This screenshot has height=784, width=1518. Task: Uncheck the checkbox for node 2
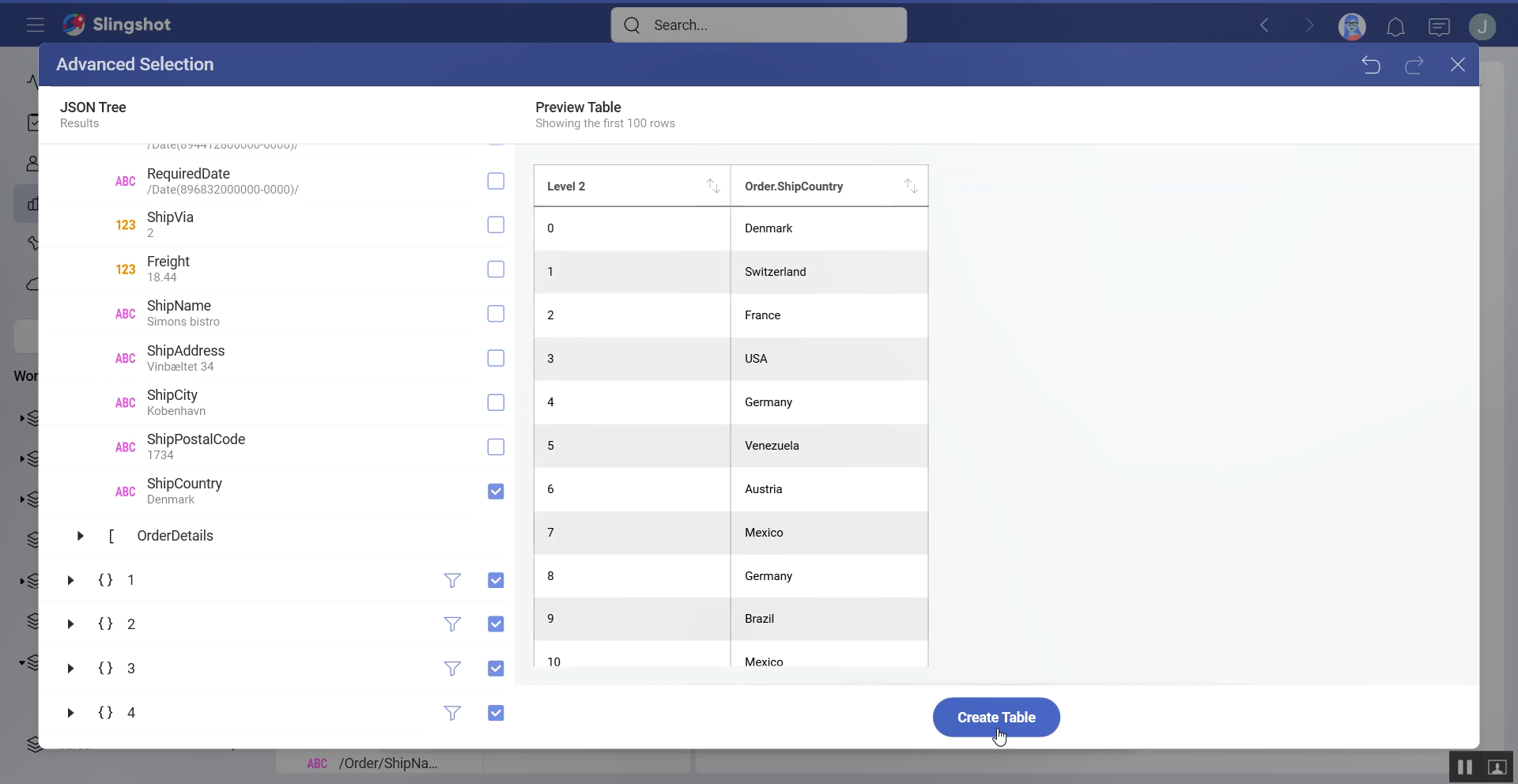496,624
